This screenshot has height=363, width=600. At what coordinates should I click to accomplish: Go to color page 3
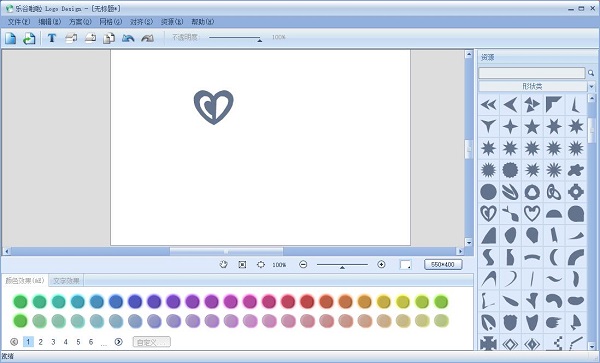[53, 342]
